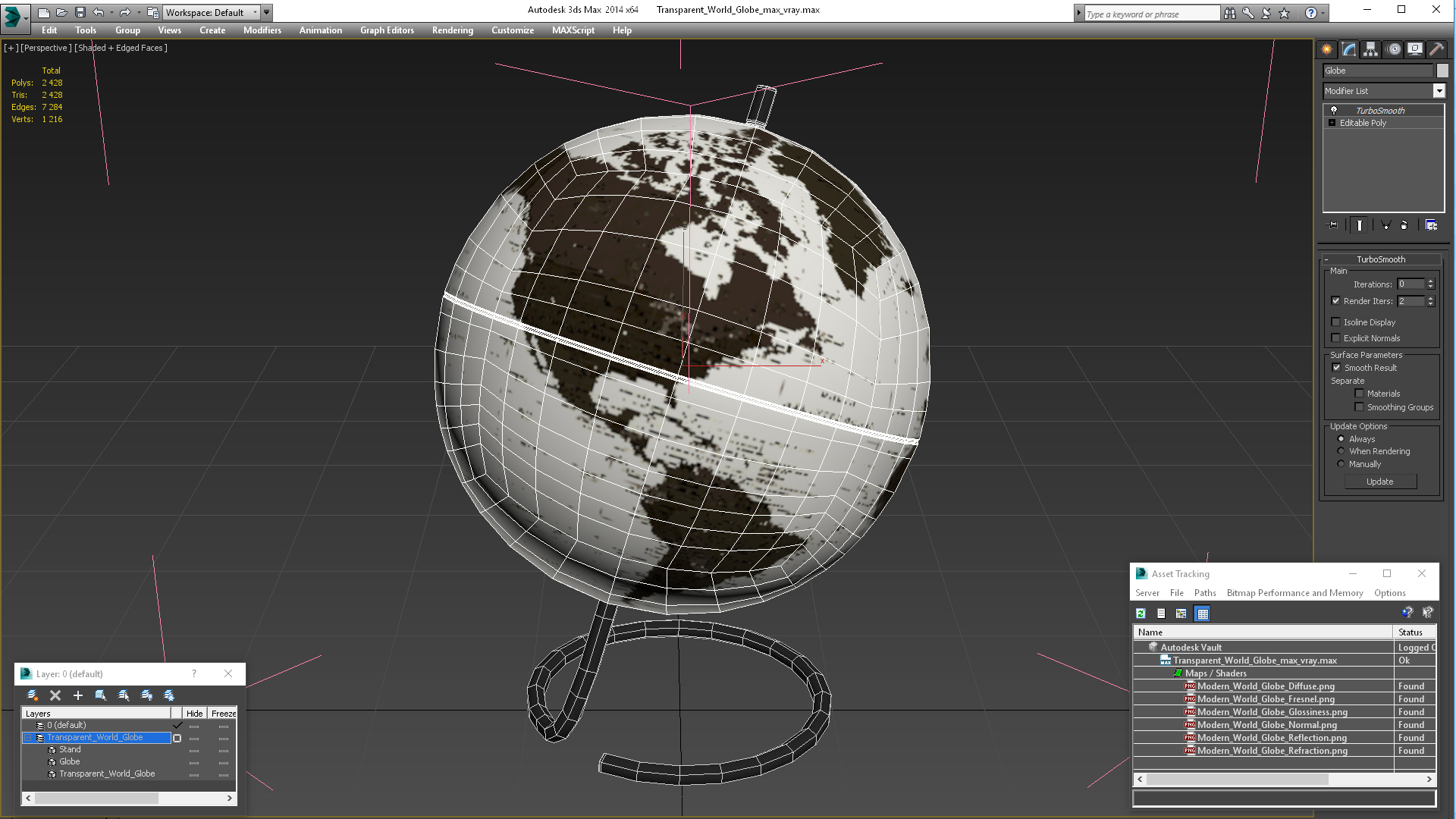This screenshot has width=1456, height=819.
Task: Open the Modifiers menu
Action: [262, 30]
